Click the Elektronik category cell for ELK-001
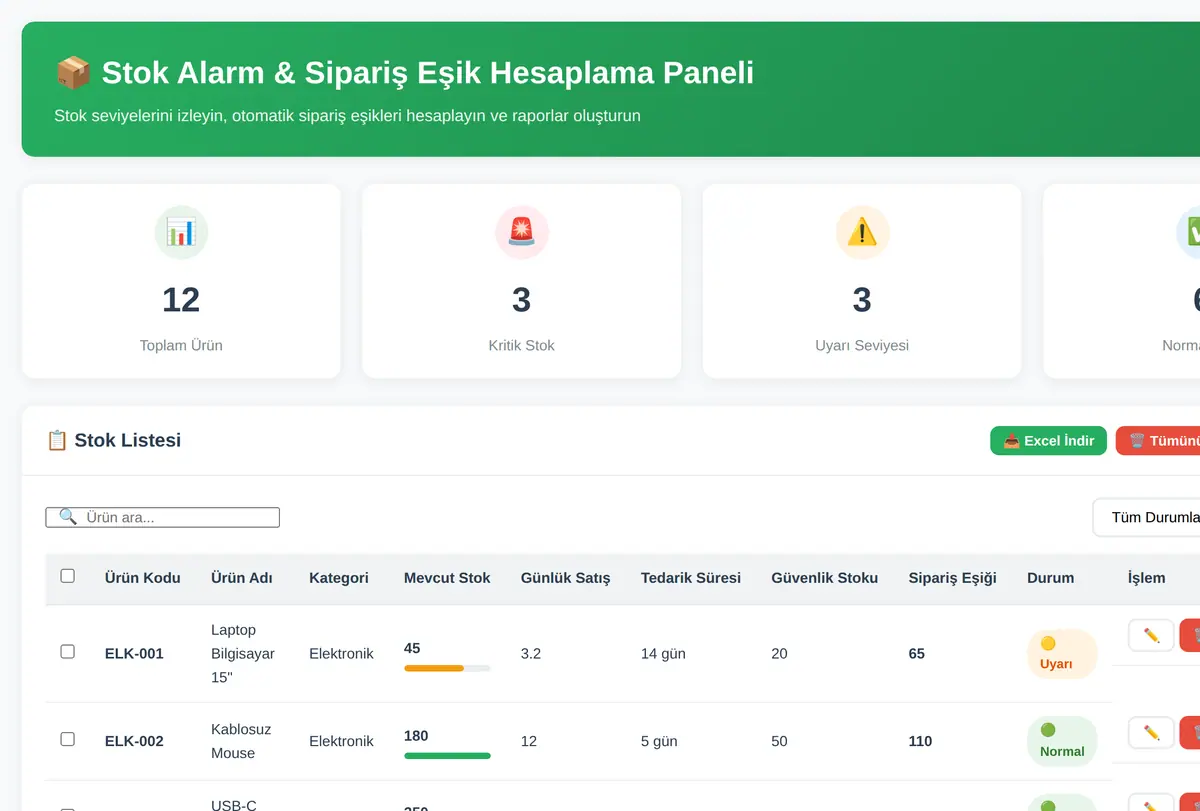This screenshot has height=811, width=1200. 341,654
